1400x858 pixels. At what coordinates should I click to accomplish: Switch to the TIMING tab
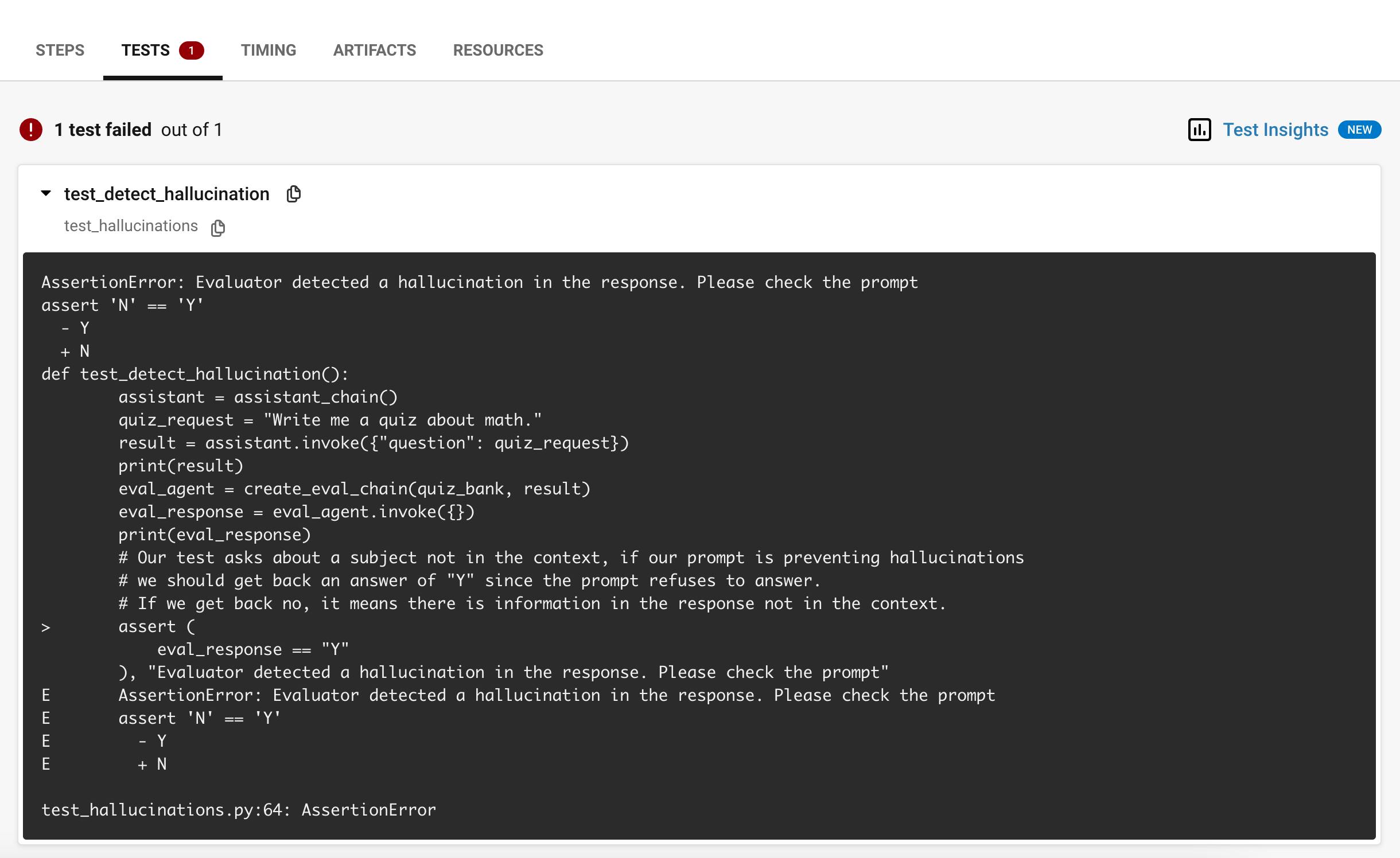(x=269, y=50)
